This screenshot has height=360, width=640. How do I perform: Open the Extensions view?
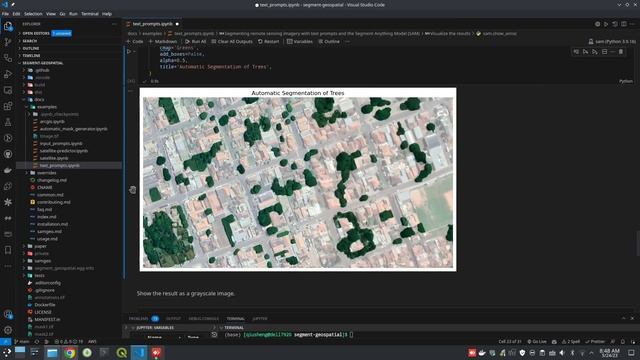click(8, 106)
